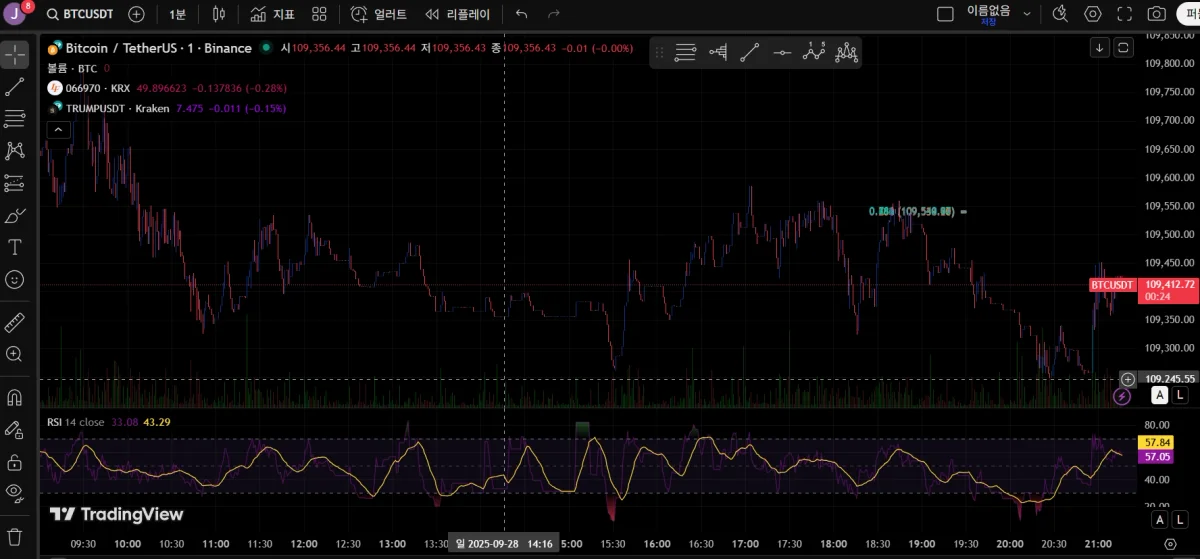Take a chart snapshot with camera icon
Image resolution: width=1200 pixels, height=559 pixels.
(x=1157, y=14)
